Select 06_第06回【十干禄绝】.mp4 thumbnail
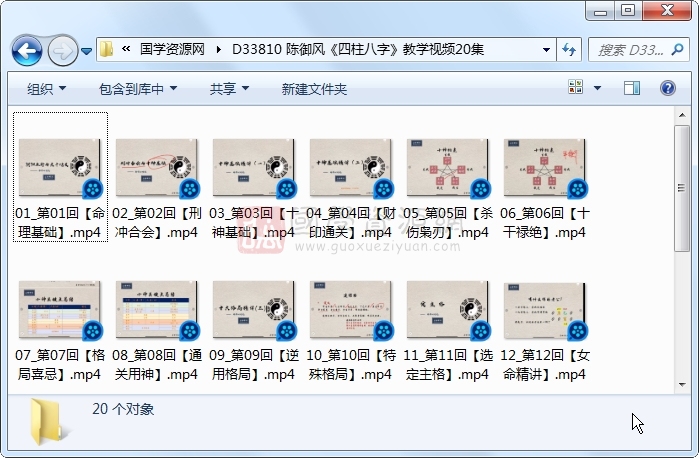This screenshot has height=458, width=699. (545, 168)
